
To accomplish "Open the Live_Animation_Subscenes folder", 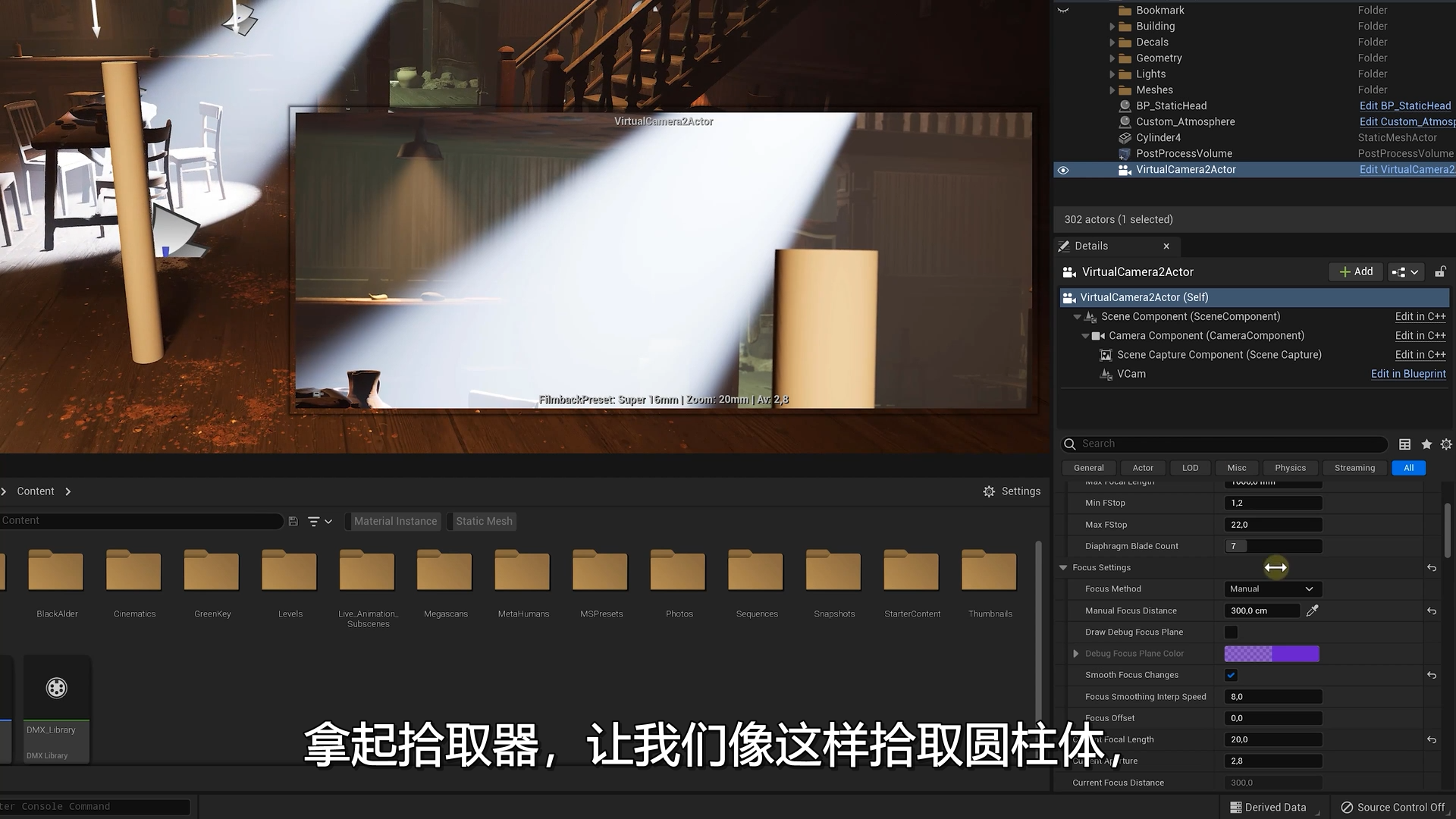I will pyautogui.click(x=368, y=588).
